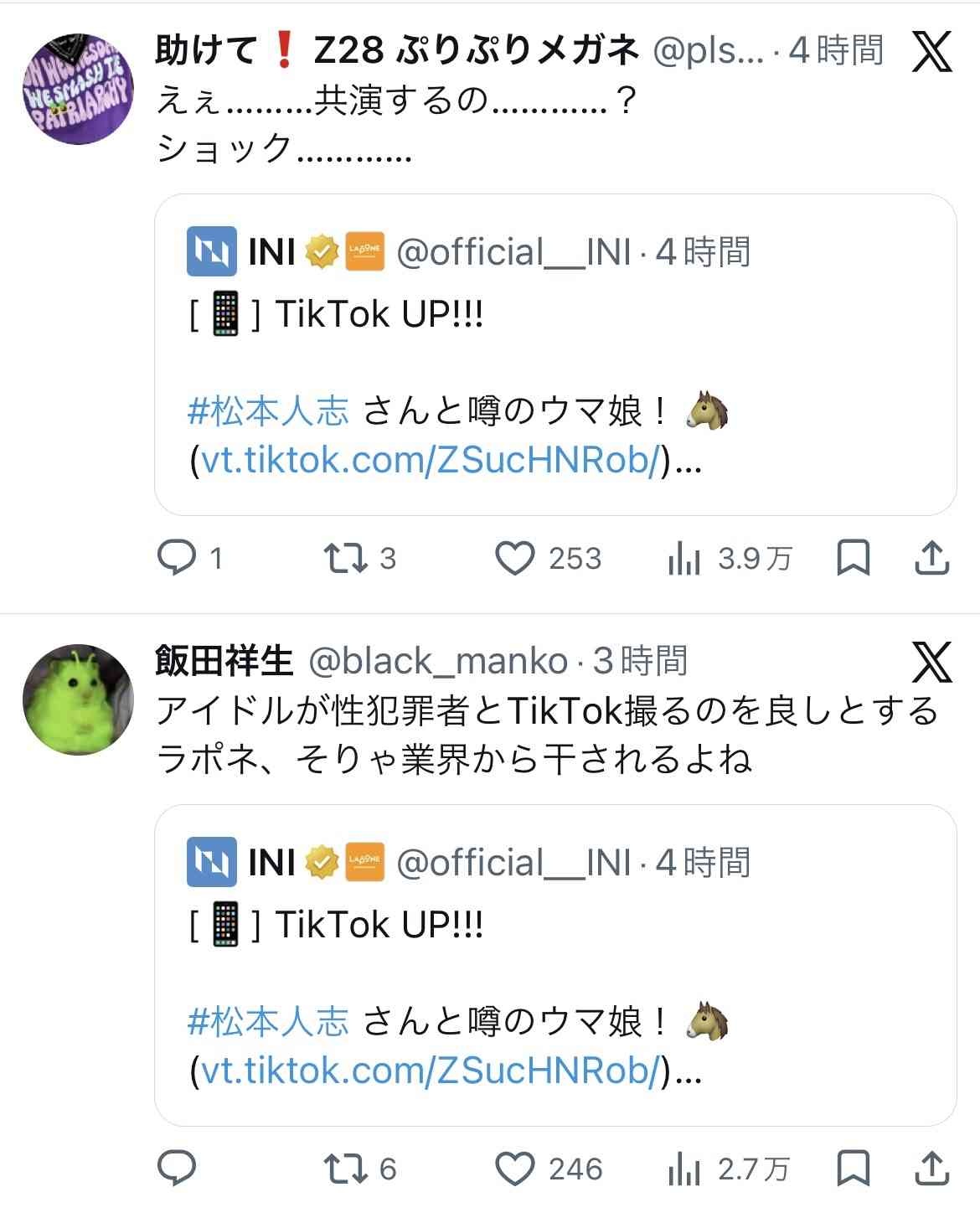Reply to 飯田祥生's tweet
This screenshot has width=980, height=1223.
(178, 1169)
